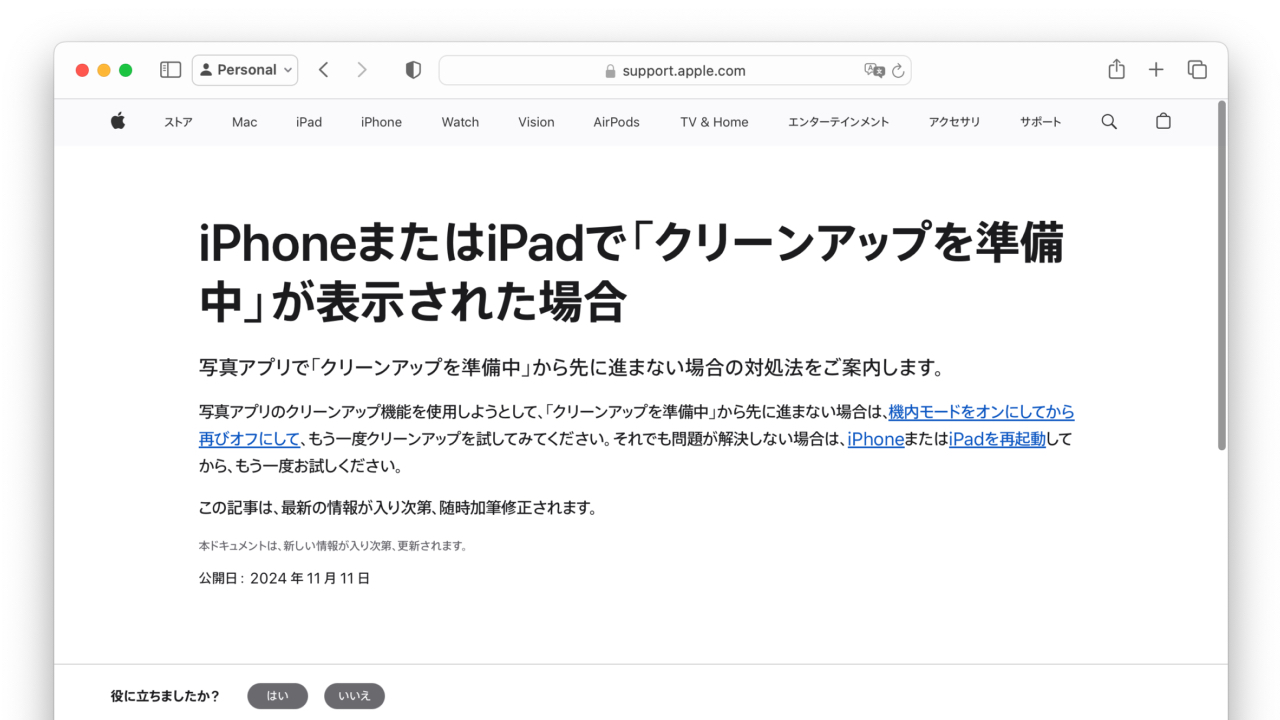This screenshot has height=720, width=1280.
Task: Click the support.apple.com address field
Action: [x=675, y=70]
